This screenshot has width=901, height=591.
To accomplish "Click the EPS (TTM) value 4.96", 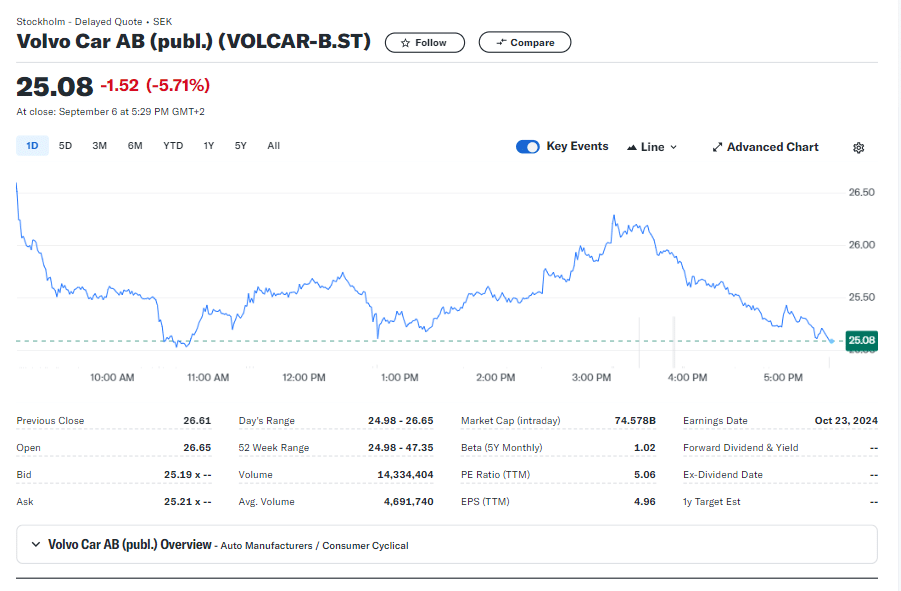I will (x=645, y=501).
